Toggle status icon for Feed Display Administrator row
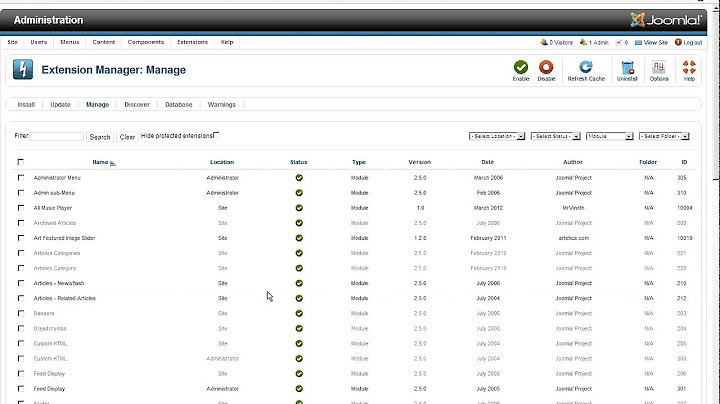Image resolution: width=720 pixels, height=404 pixels. pyautogui.click(x=299, y=389)
